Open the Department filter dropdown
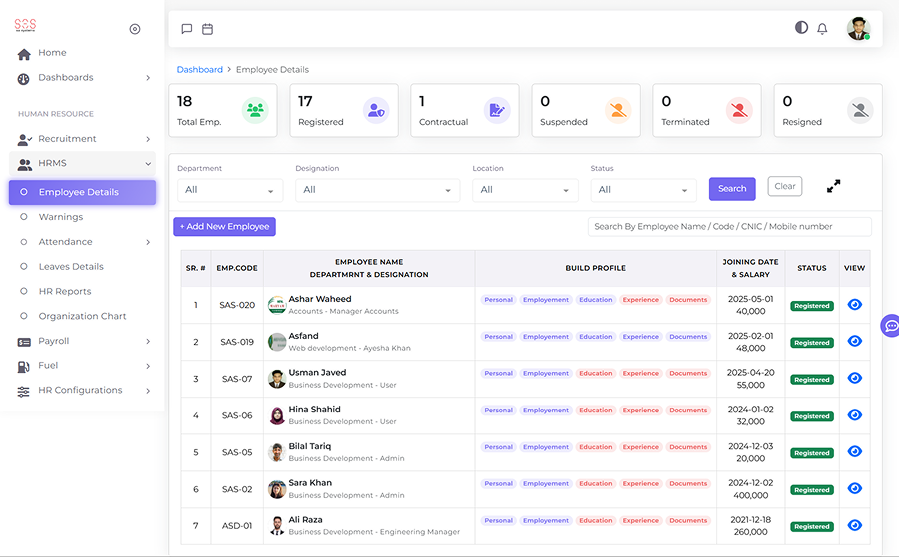Screen dimensions: 899x557 click(x=230, y=190)
